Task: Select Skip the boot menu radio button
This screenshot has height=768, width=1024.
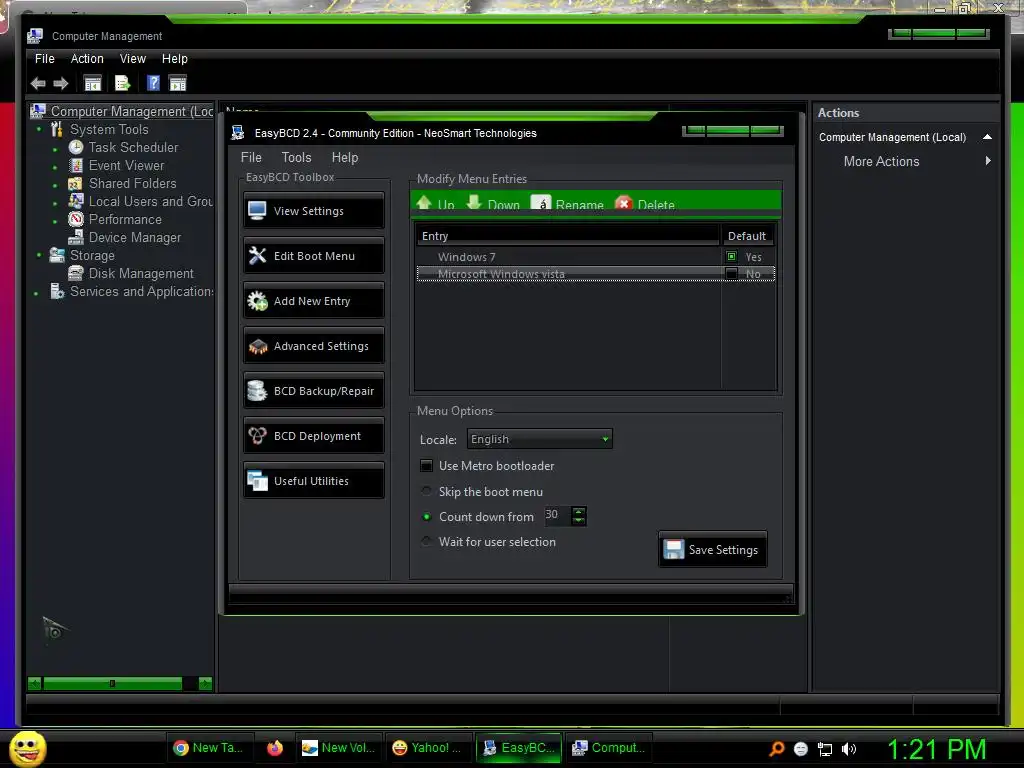Action: (x=426, y=491)
